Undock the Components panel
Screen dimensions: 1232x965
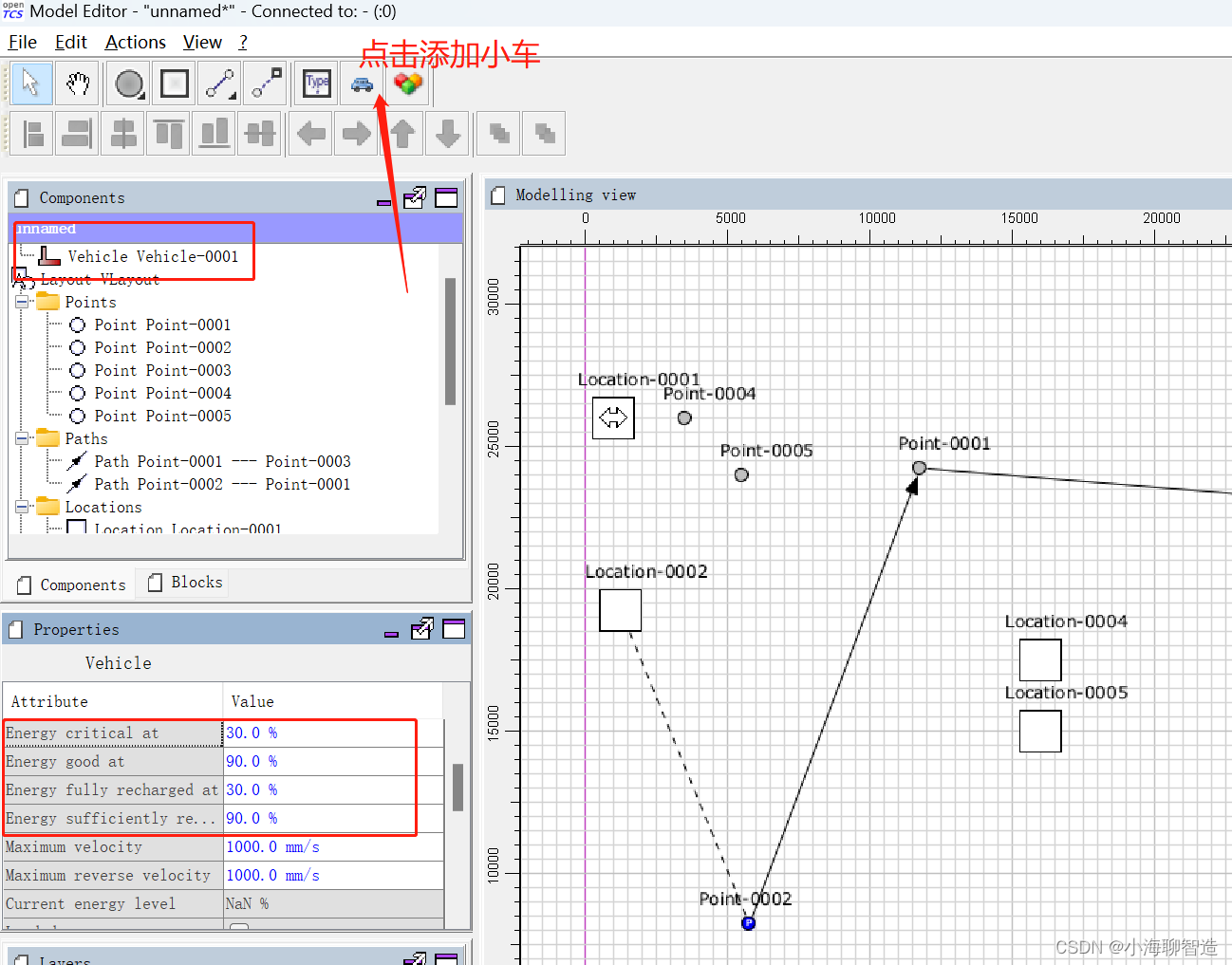coord(415,197)
